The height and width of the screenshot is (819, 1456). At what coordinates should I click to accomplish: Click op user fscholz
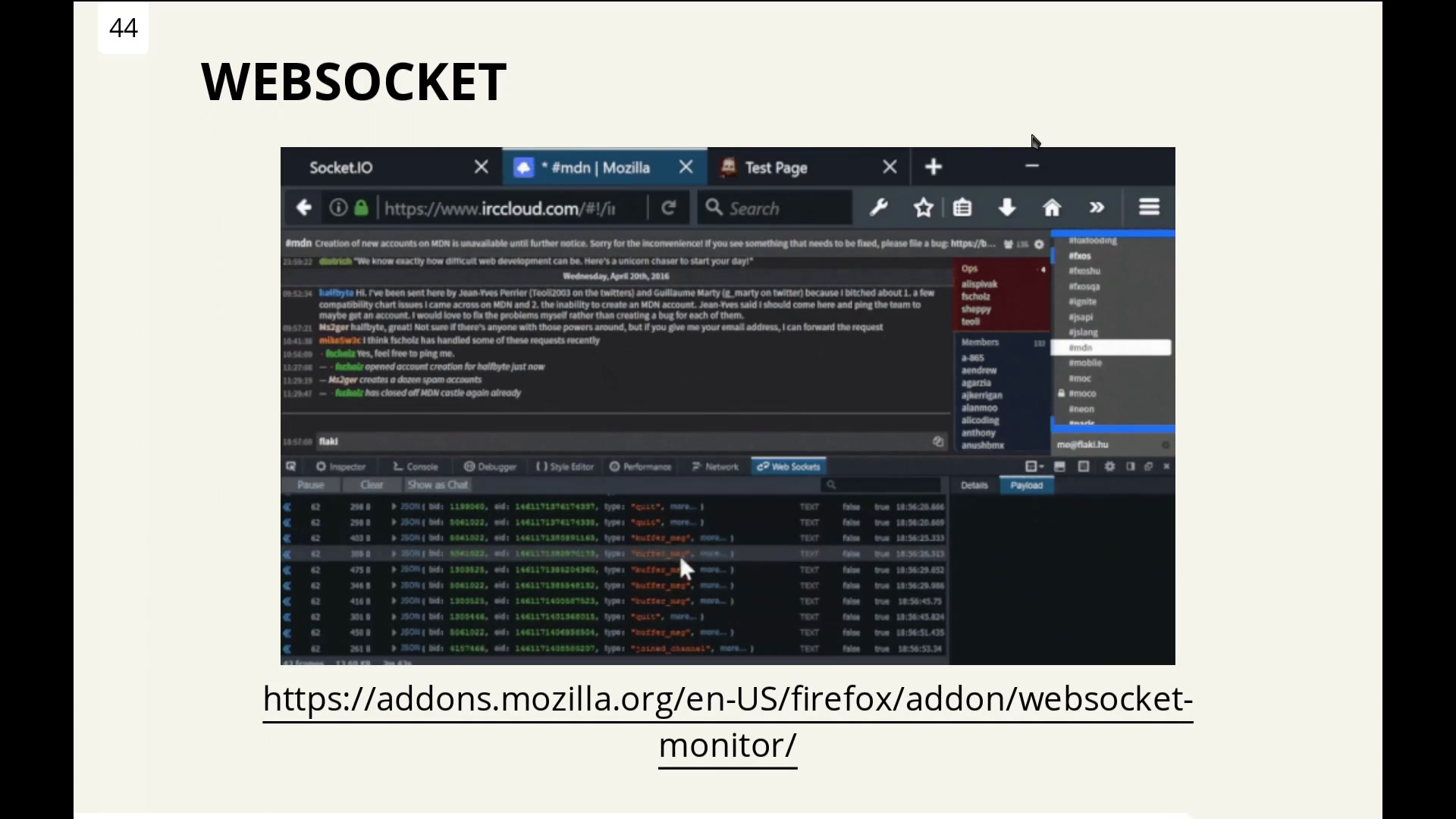976,297
